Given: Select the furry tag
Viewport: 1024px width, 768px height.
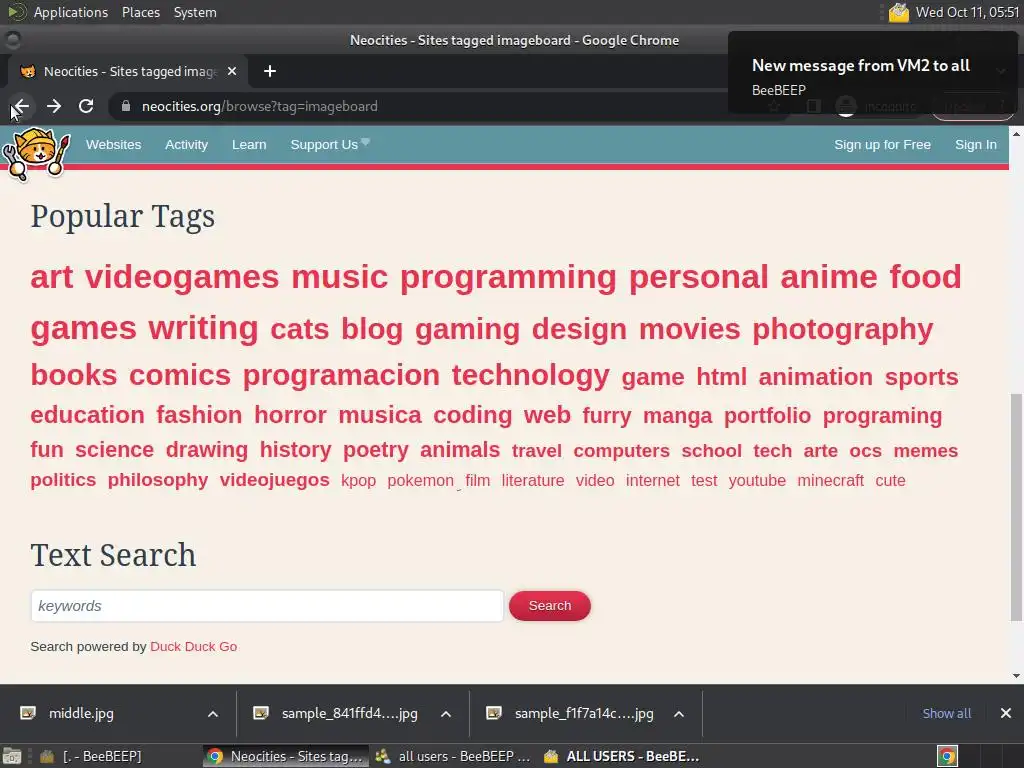Looking at the screenshot, I should click(607, 416).
